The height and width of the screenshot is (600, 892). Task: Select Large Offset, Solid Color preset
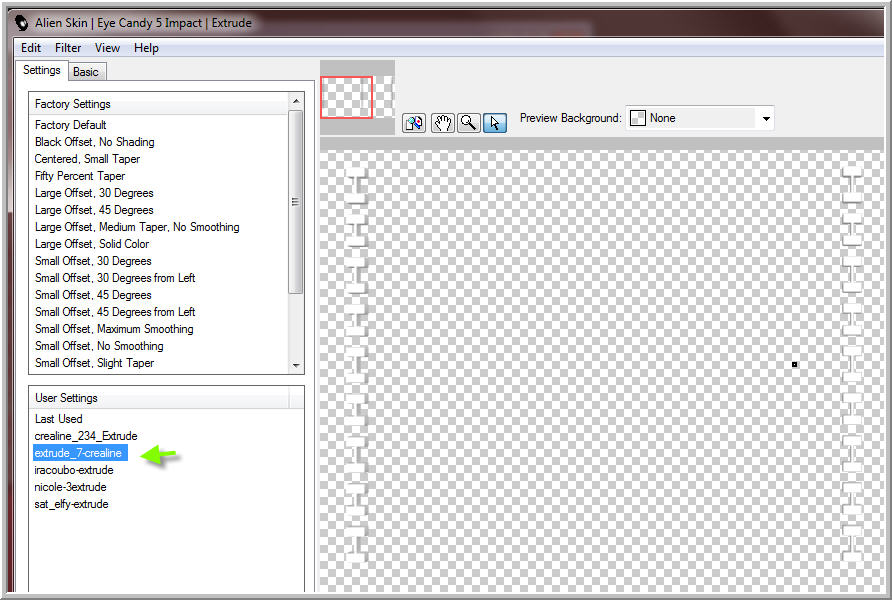click(92, 244)
